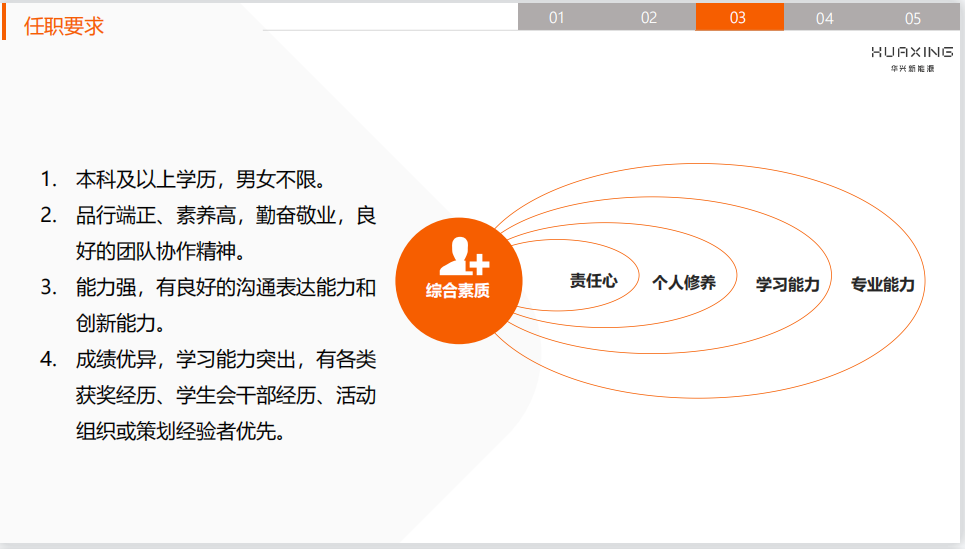Select the 综合素质 label in the circle
Image resolution: width=965 pixels, height=549 pixels.
coord(459,292)
